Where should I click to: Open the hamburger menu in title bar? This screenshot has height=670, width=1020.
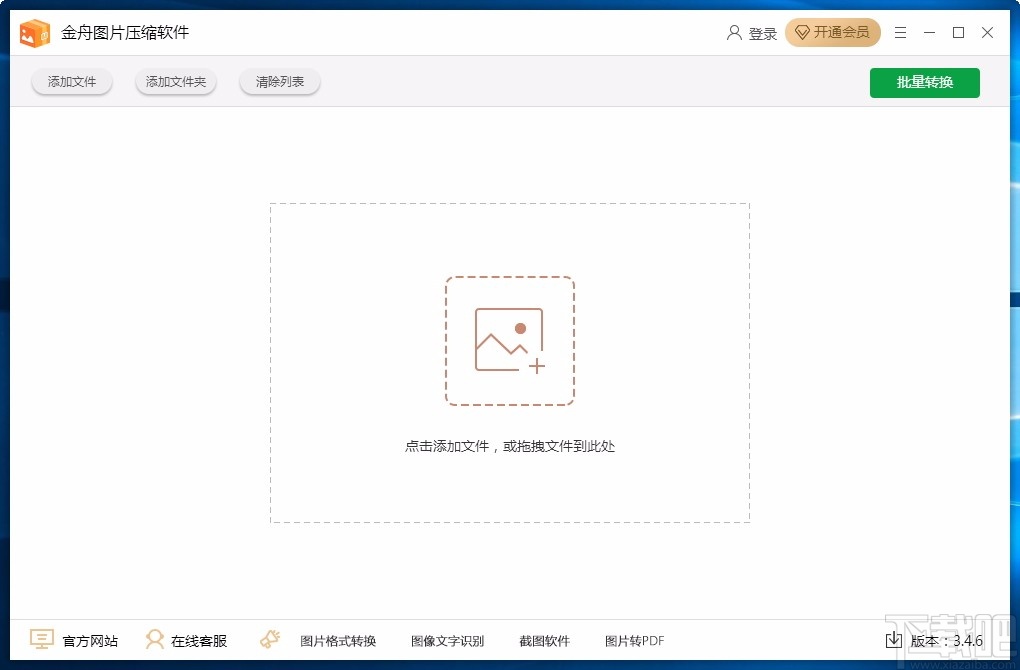900,32
